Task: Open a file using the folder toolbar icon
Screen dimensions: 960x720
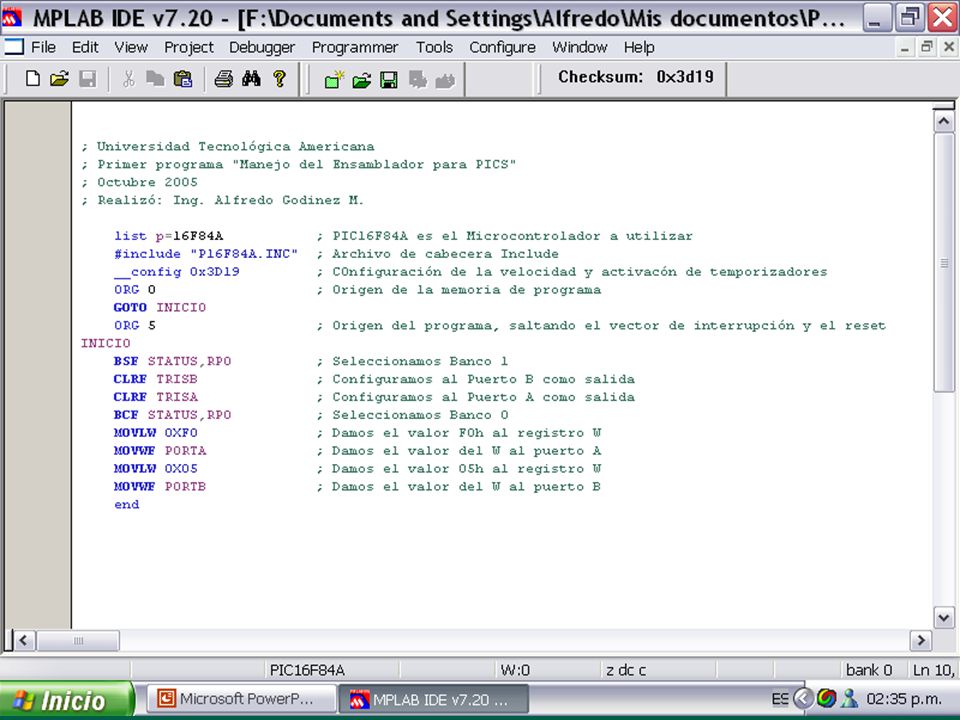Action: coord(59,78)
